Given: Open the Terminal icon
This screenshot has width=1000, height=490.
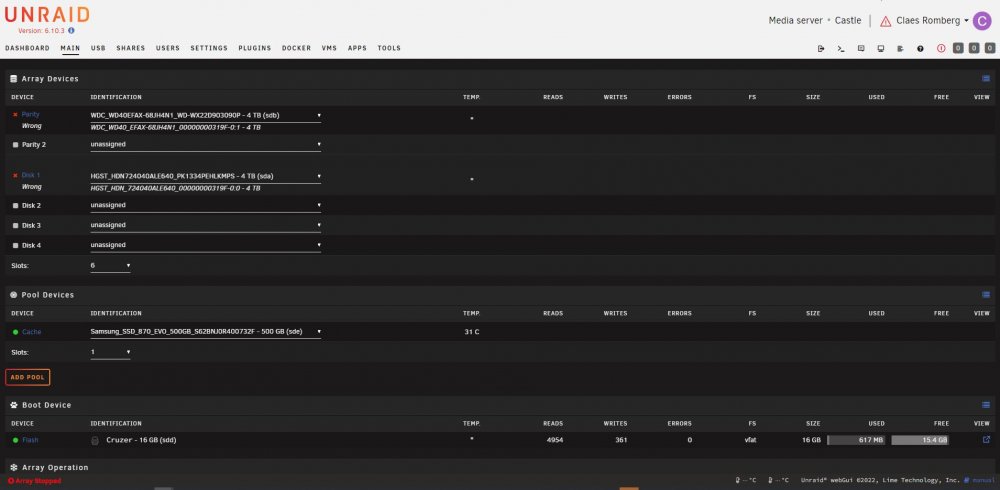Looking at the screenshot, I should (x=841, y=48).
